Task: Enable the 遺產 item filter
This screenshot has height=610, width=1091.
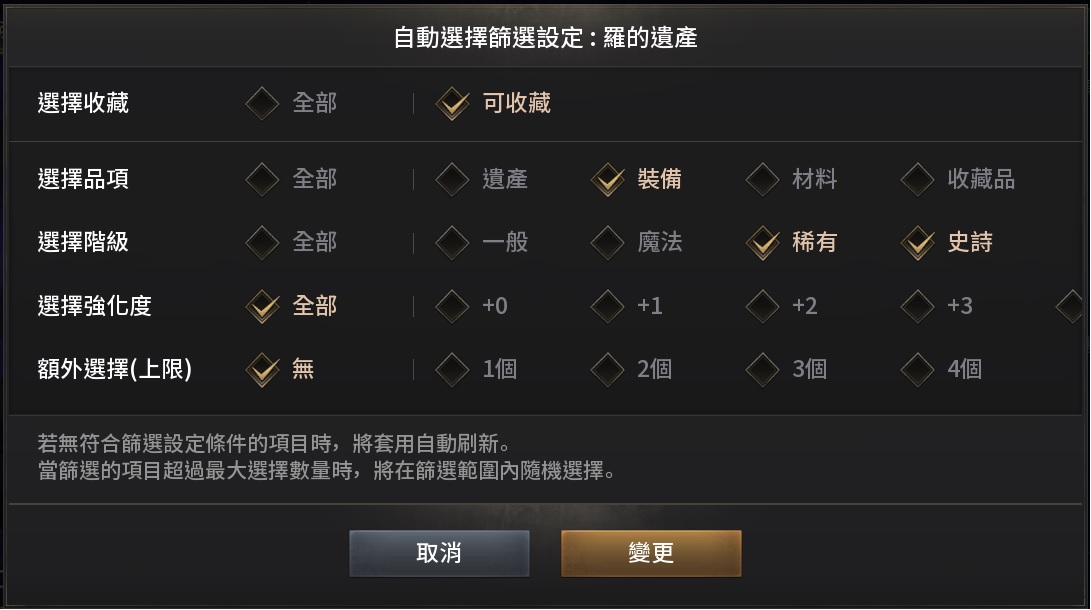Action: click(x=453, y=180)
